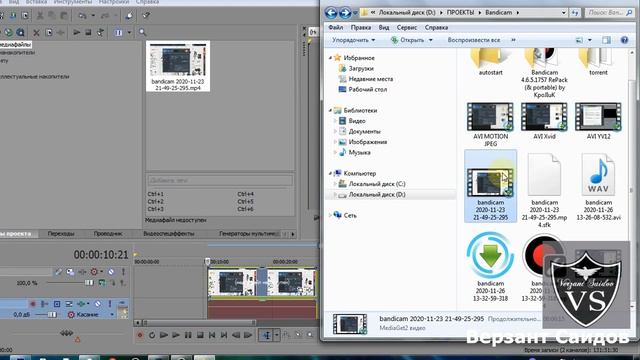Screen dimensions: 640x360
Task: Click the Get Media from Web globe icon
Action: (8, 33)
